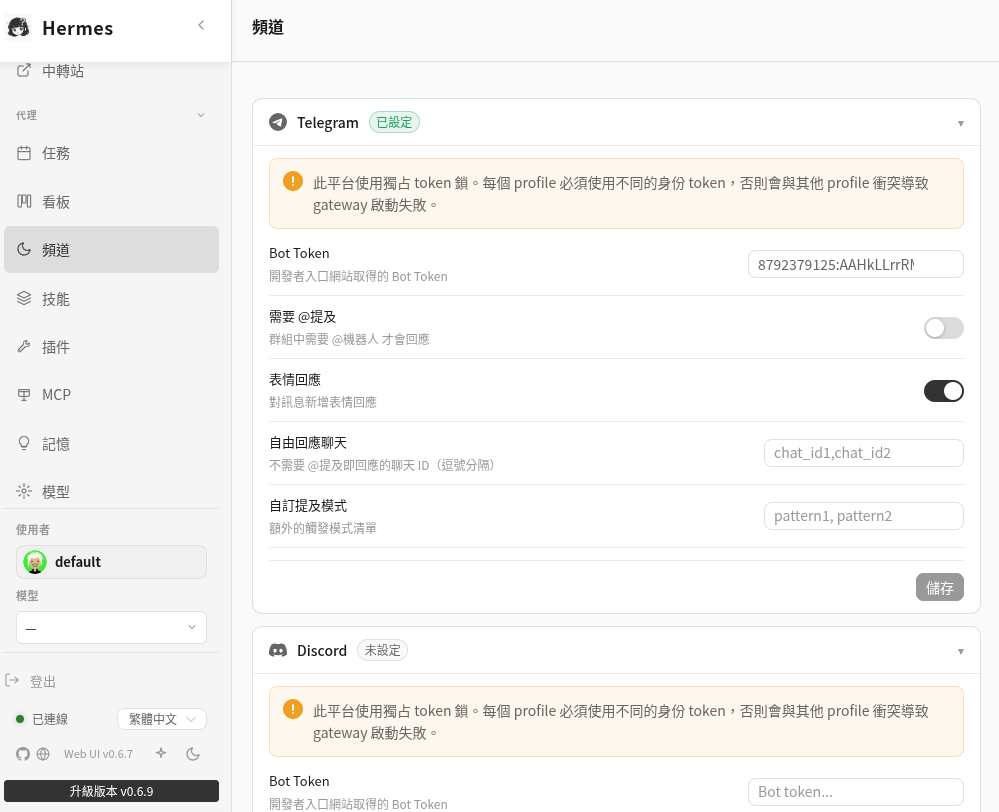Toggle 需要 @提及 switch for Telegram
This screenshot has width=999, height=812.
coord(944,328)
